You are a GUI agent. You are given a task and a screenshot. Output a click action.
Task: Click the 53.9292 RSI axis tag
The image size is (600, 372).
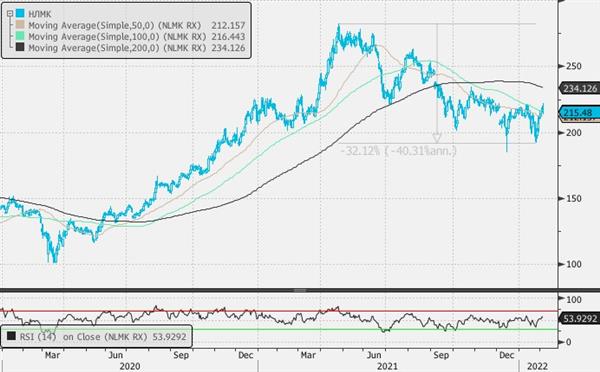(580, 318)
